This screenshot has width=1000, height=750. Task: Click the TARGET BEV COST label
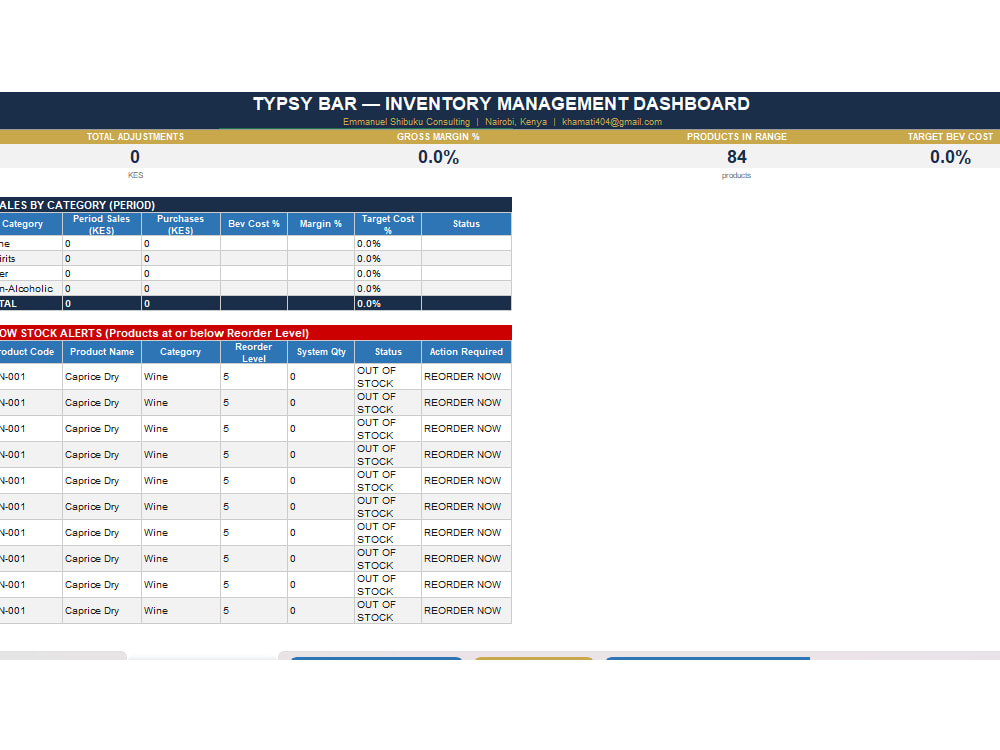click(950, 136)
